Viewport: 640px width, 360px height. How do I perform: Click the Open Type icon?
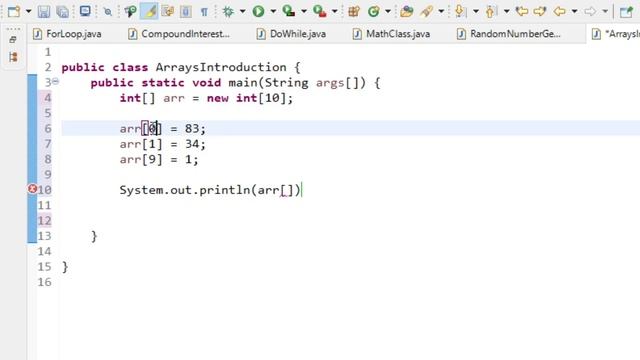(x=406, y=11)
